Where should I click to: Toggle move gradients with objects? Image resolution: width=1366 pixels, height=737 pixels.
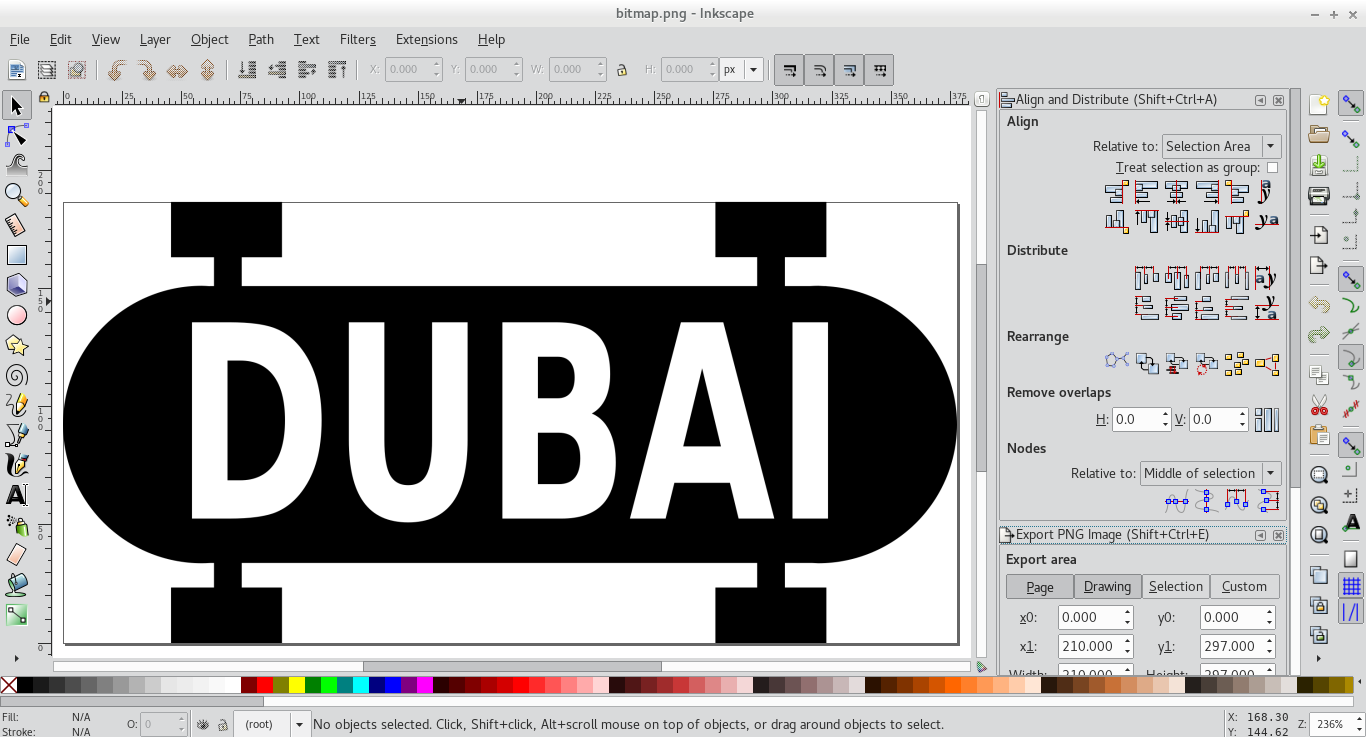click(x=849, y=70)
